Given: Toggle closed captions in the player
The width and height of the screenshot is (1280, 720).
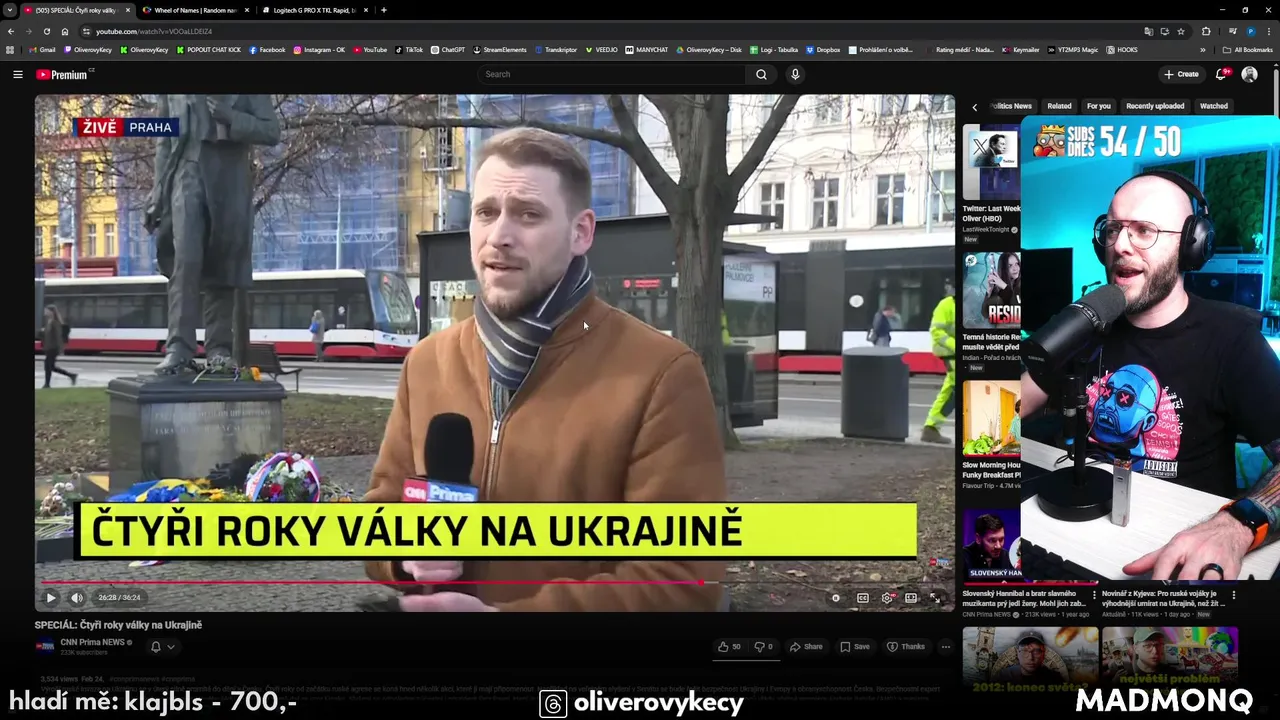Looking at the screenshot, I should 863,598.
